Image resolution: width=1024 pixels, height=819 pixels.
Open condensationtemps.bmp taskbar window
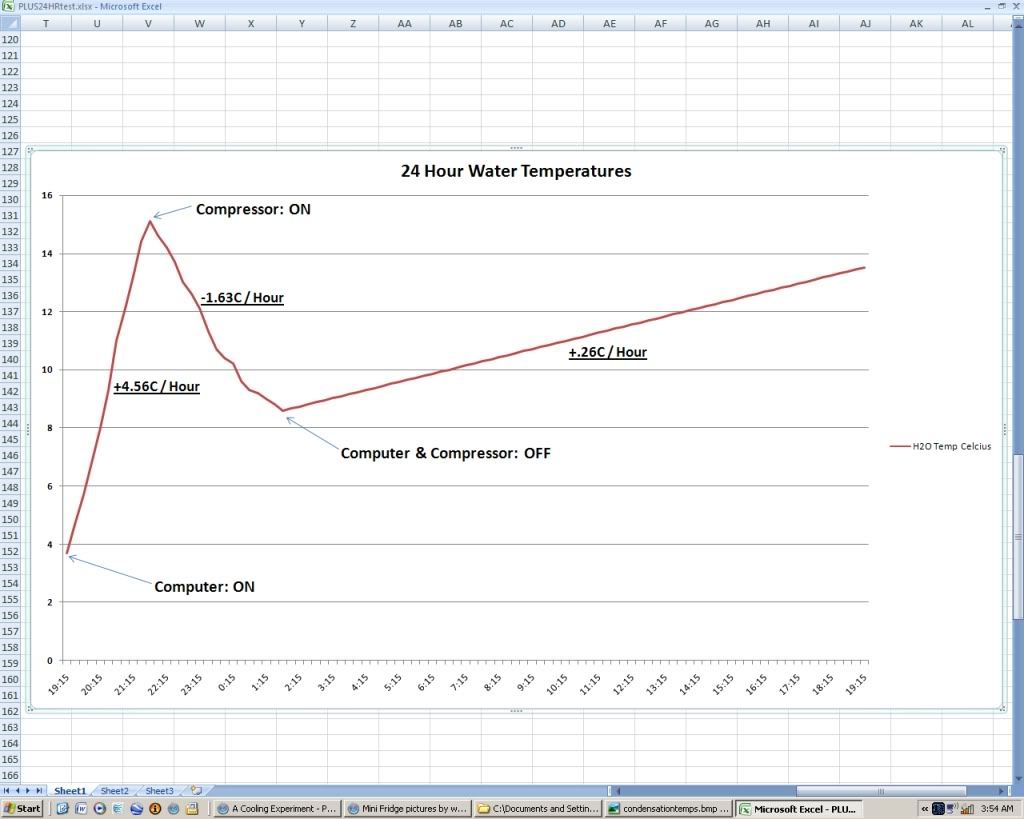click(x=668, y=808)
